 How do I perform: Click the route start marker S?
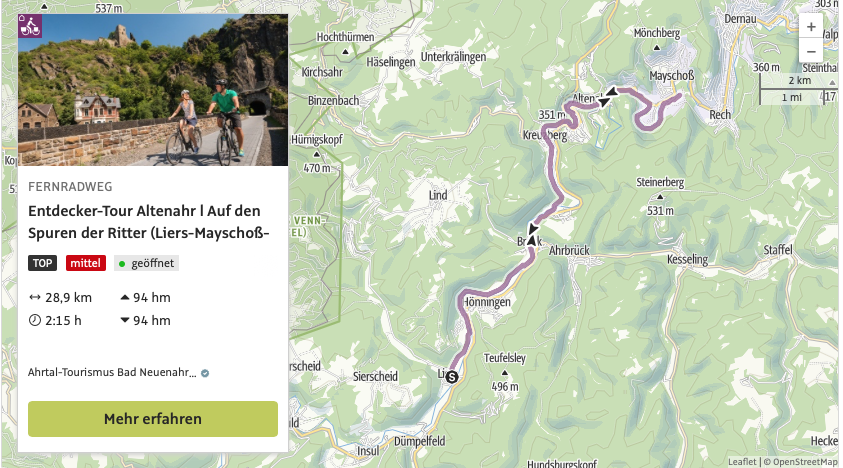[x=451, y=377]
